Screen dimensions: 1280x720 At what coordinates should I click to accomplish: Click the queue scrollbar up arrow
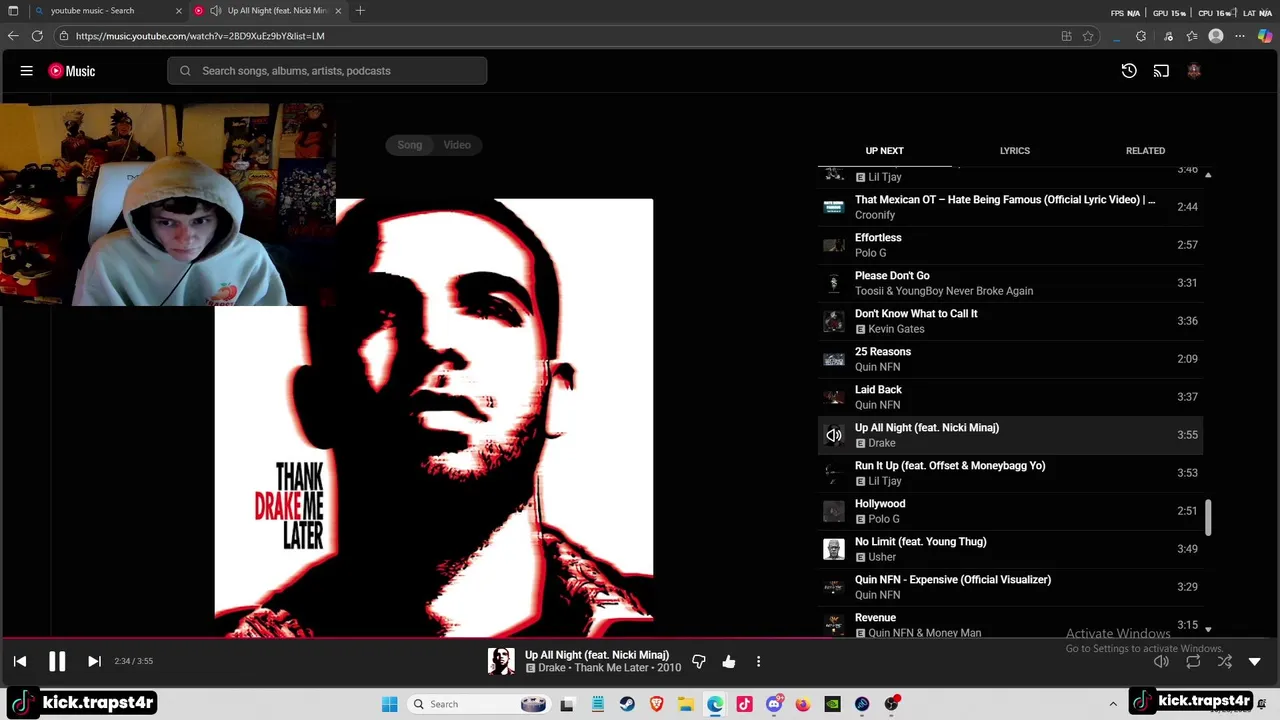(x=1208, y=175)
